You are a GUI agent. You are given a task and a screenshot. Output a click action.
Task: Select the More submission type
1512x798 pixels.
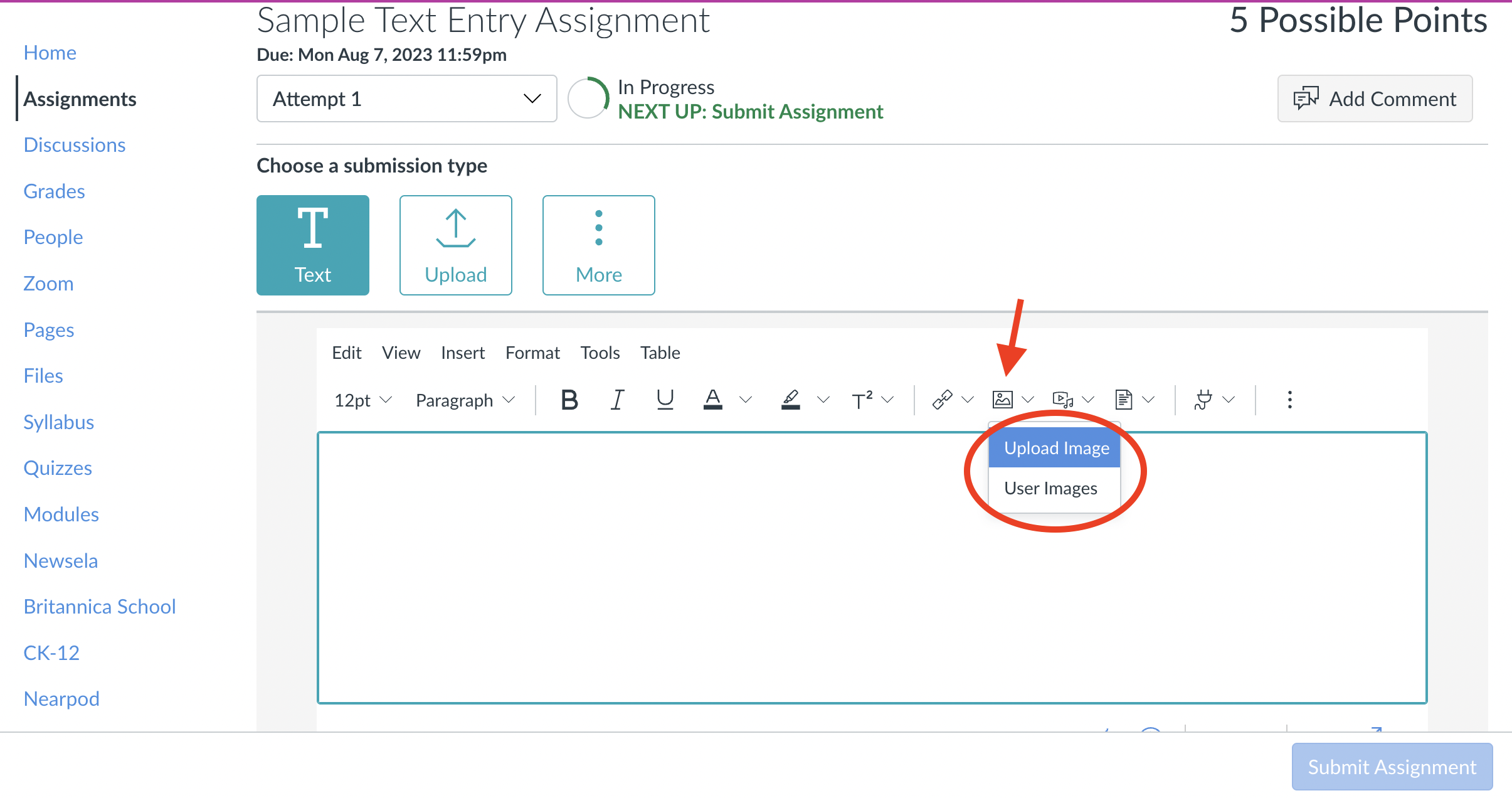[x=599, y=245]
